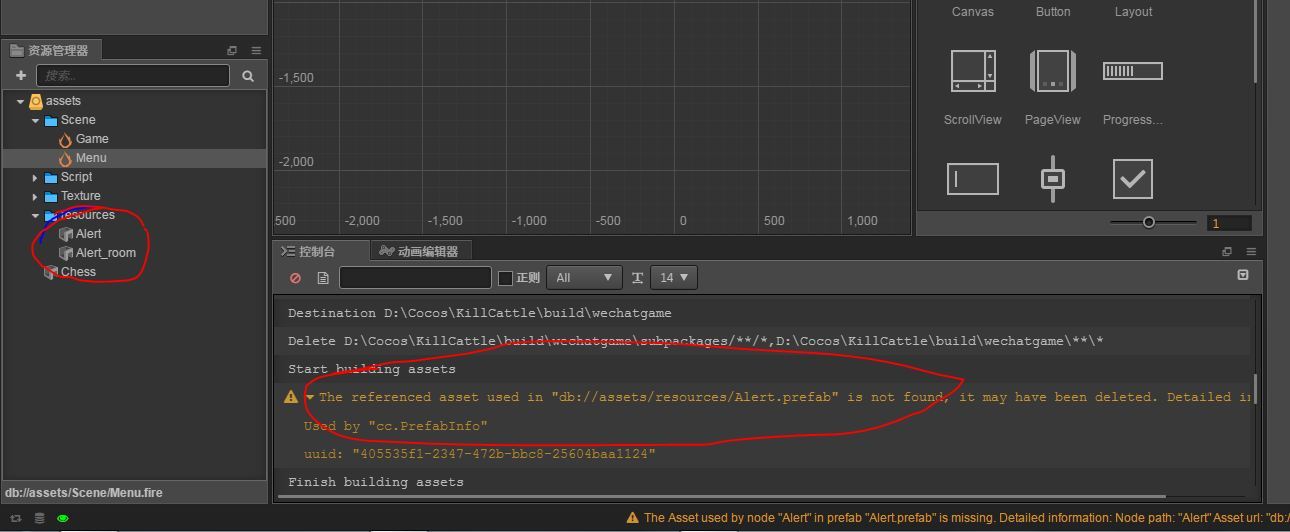Click the green eye icon in the status bar
Image resolution: width=1290 pixels, height=532 pixels.
[x=63, y=518]
